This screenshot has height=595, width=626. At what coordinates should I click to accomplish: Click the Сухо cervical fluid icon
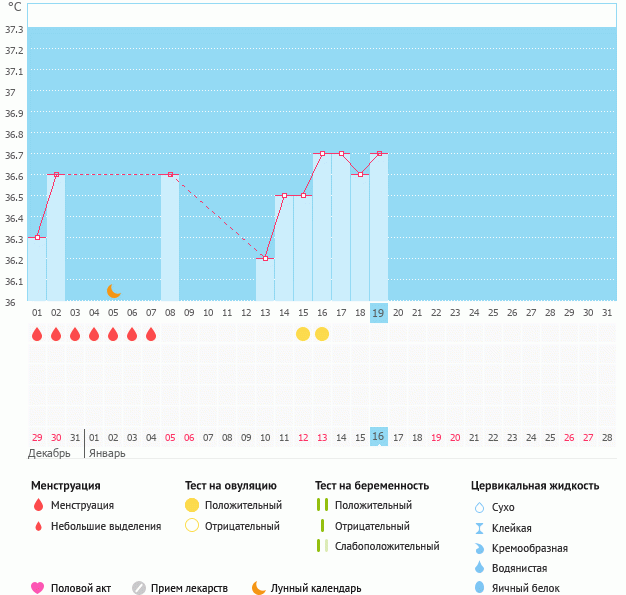[x=479, y=508]
